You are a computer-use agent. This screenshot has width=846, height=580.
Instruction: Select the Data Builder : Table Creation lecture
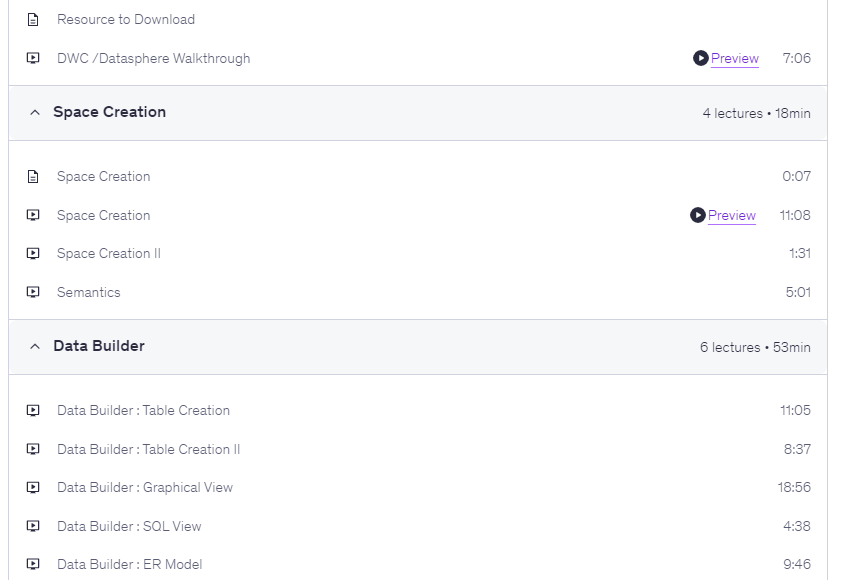click(143, 410)
